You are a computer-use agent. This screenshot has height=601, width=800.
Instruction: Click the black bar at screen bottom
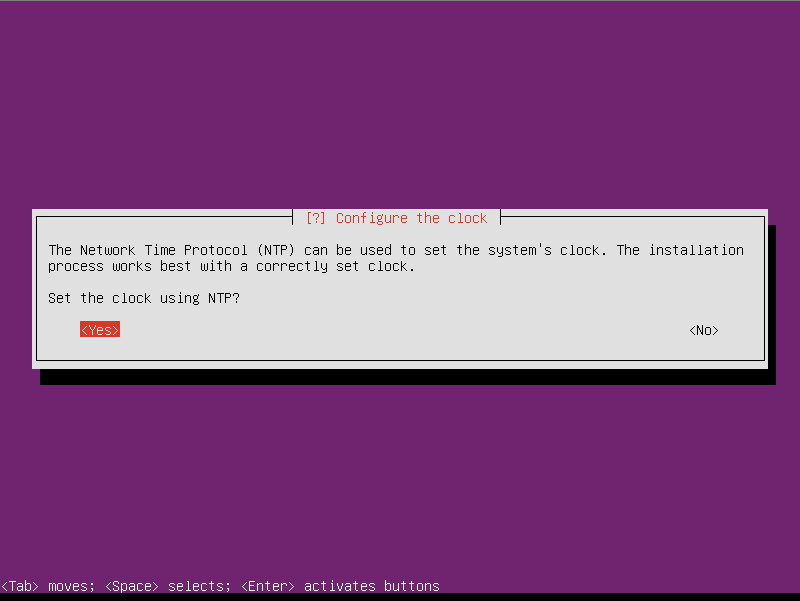coord(400,597)
